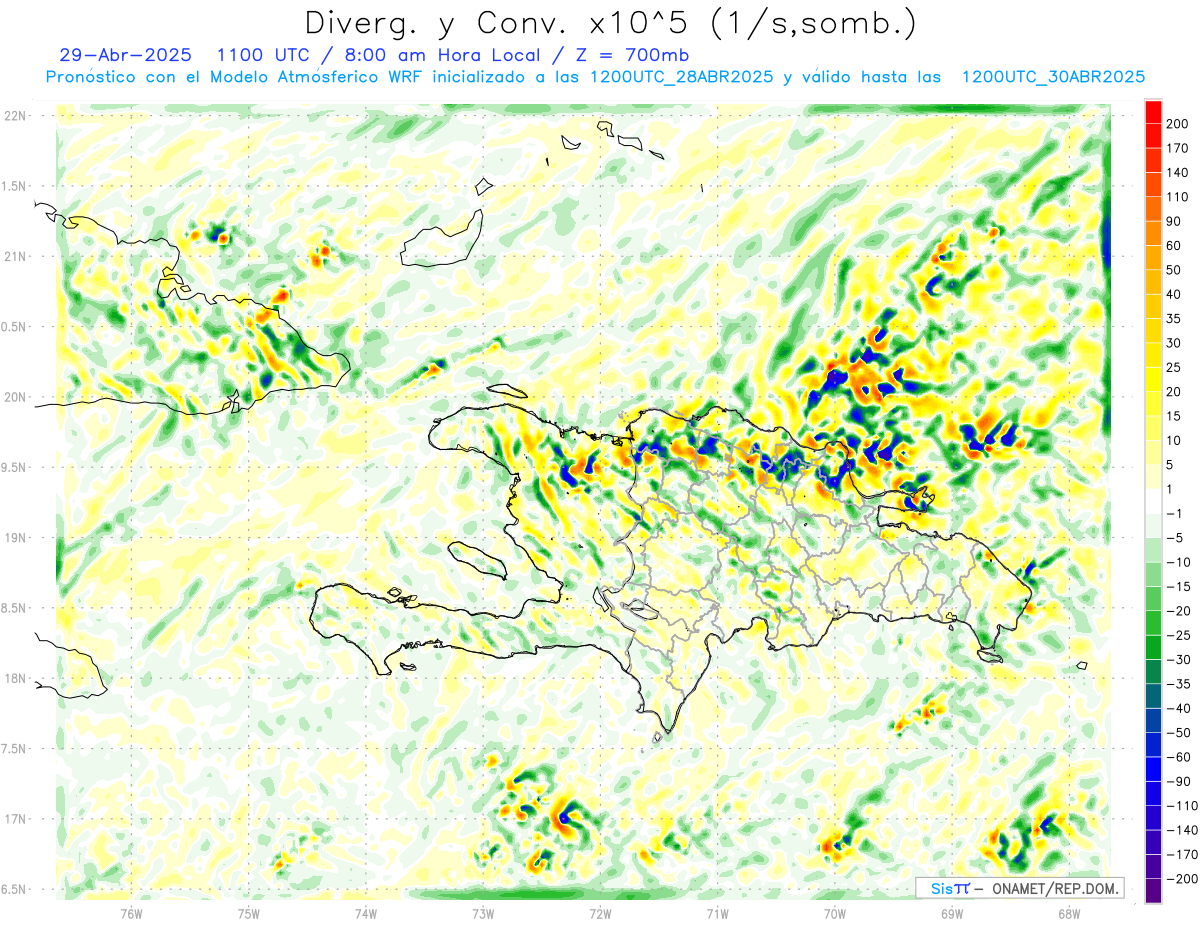The image size is (1200, 927).
Task: Click the top red swatch above 200
Action: point(1153,112)
